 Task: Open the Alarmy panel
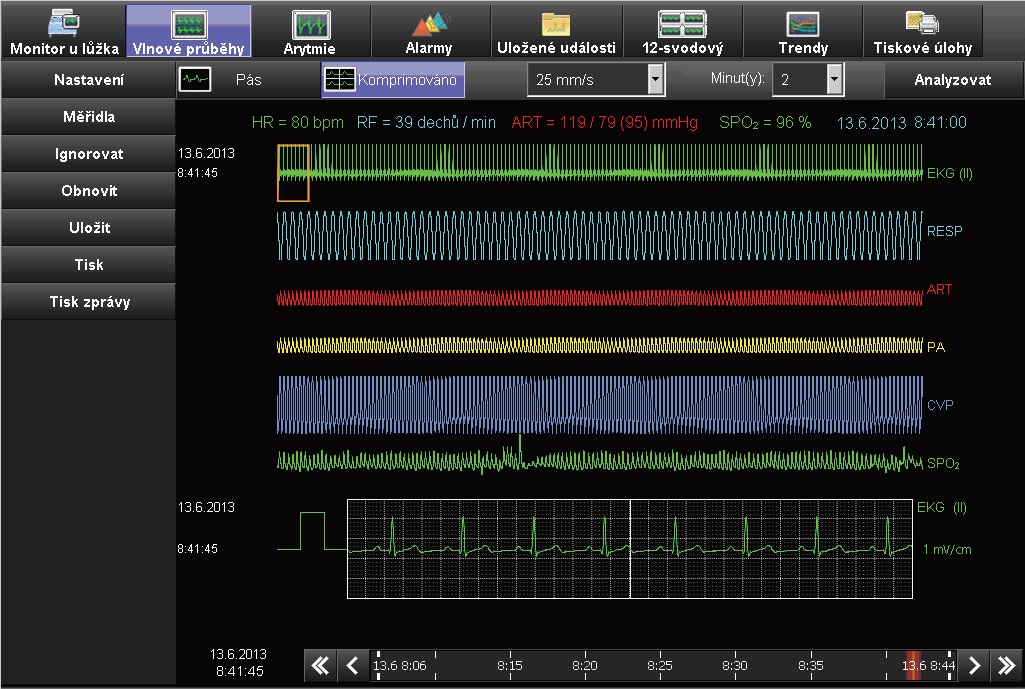click(429, 31)
